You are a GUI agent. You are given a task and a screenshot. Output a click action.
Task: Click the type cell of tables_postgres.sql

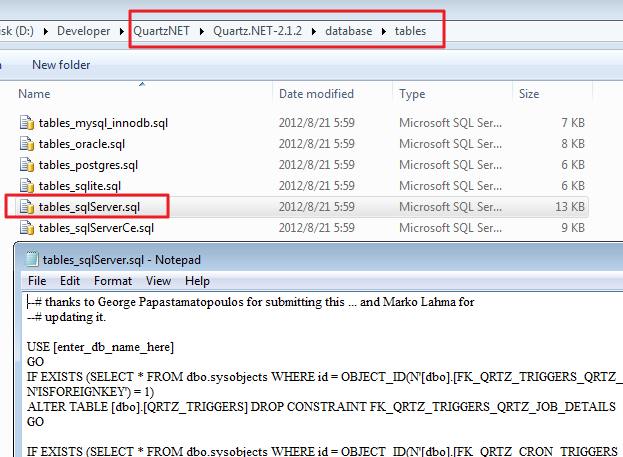pyautogui.click(x=451, y=165)
